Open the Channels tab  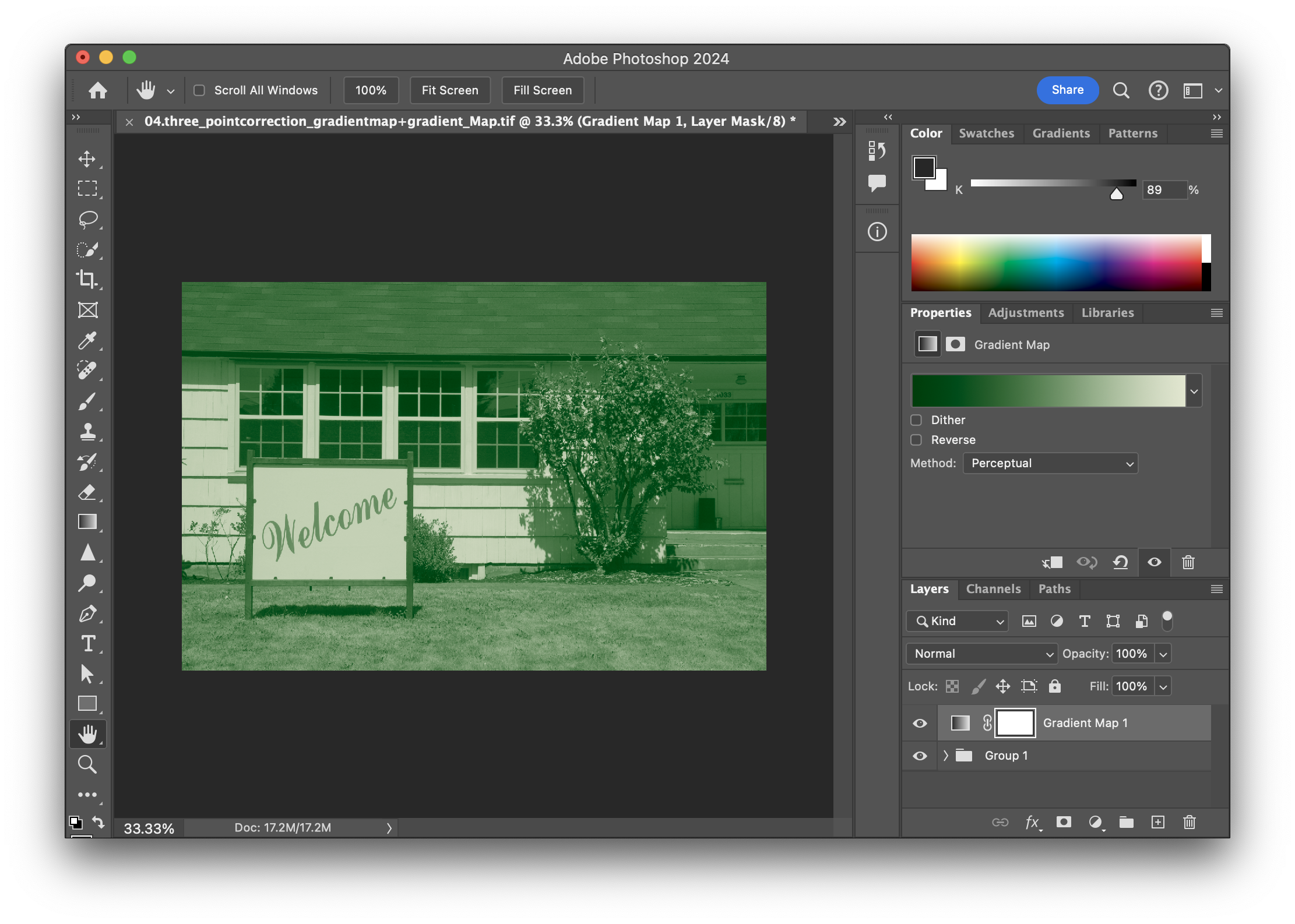coord(993,589)
